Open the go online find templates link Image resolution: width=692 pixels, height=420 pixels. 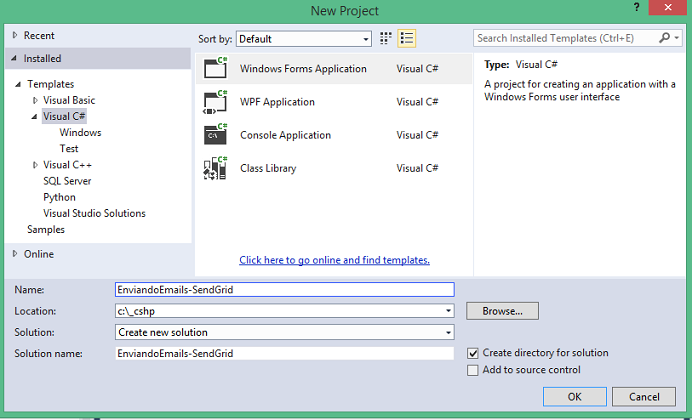335,260
